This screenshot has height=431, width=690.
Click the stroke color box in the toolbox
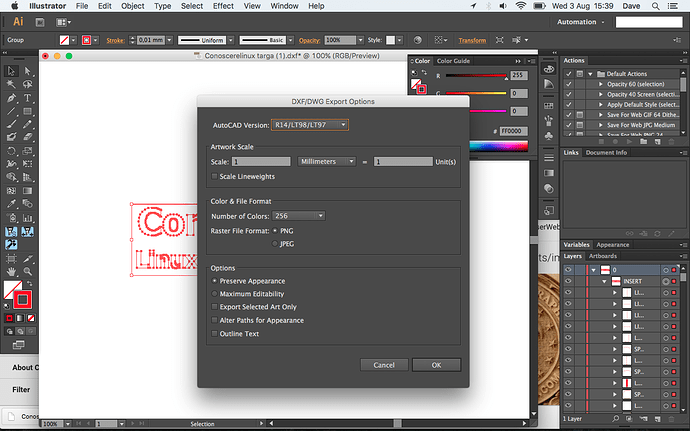[22, 300]
